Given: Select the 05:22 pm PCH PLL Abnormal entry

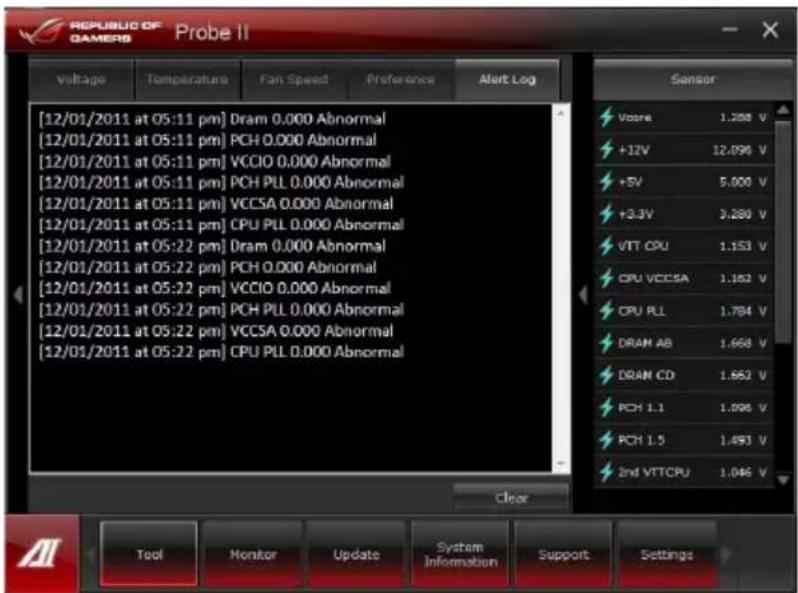Looking at the screenshot, I should pos(221,309).
